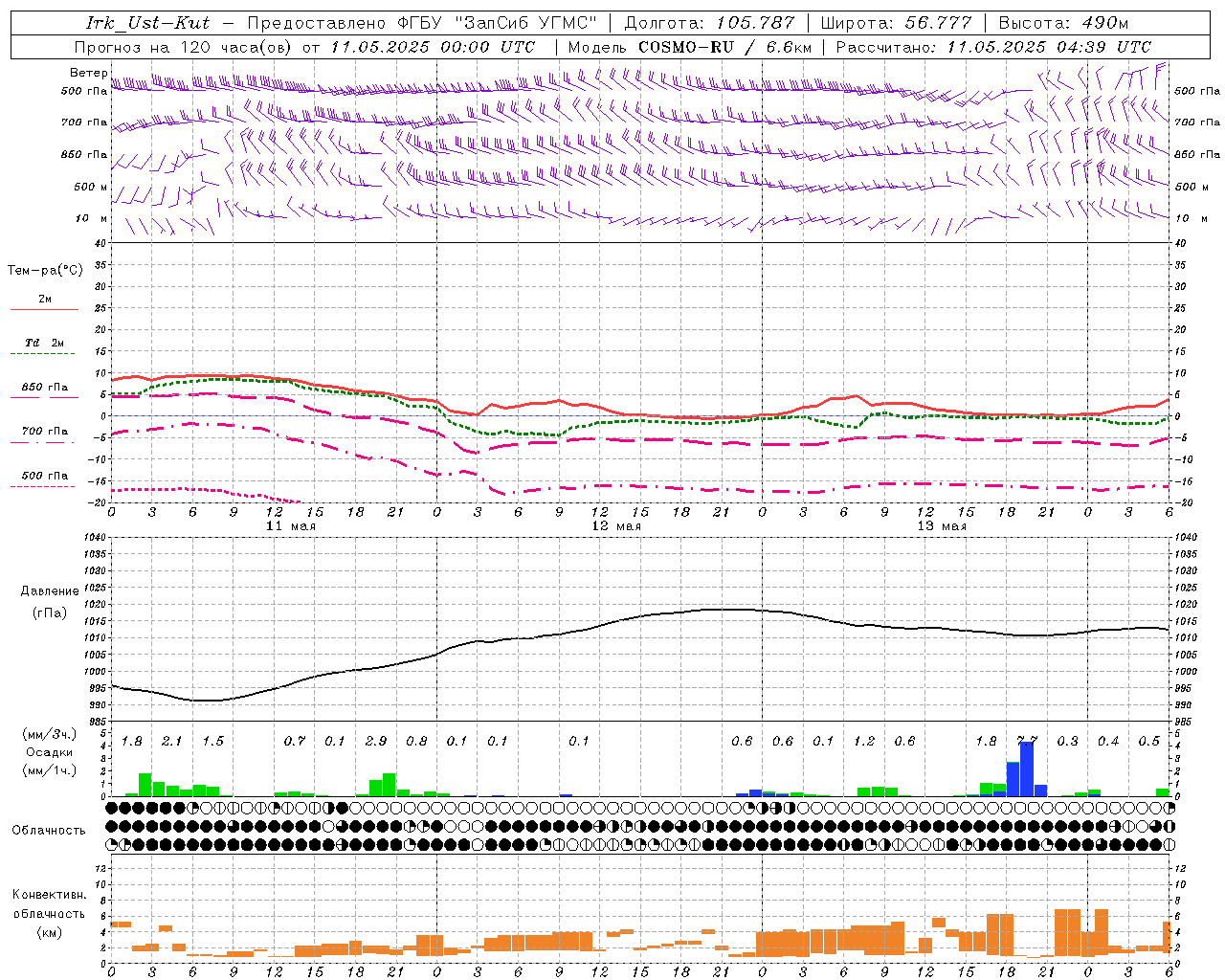Viewport: 1225px width, 980px height.
Task: Select the Облачность row label
Action: click(x=49, y=830)
